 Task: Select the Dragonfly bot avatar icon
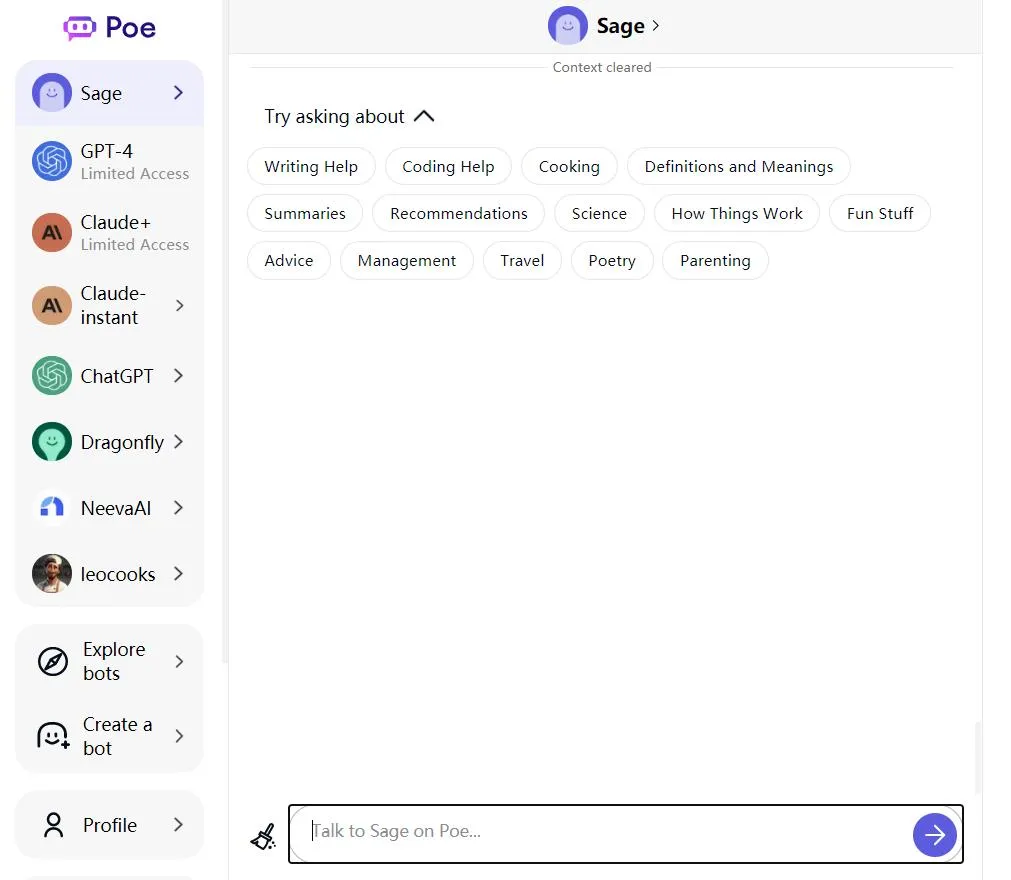click(52, 442)
